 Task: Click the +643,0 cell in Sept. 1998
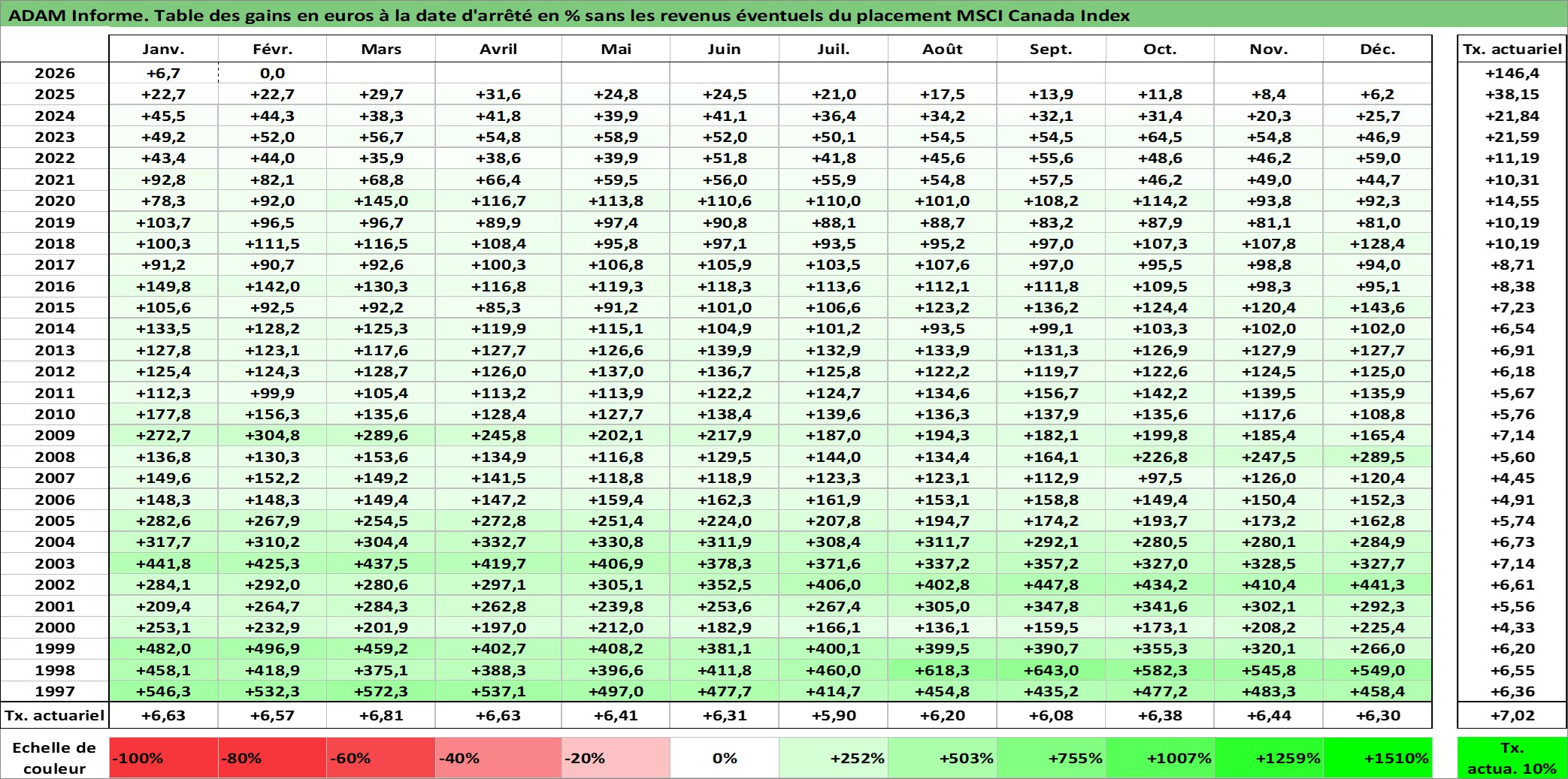click(x=1051, y=670)
